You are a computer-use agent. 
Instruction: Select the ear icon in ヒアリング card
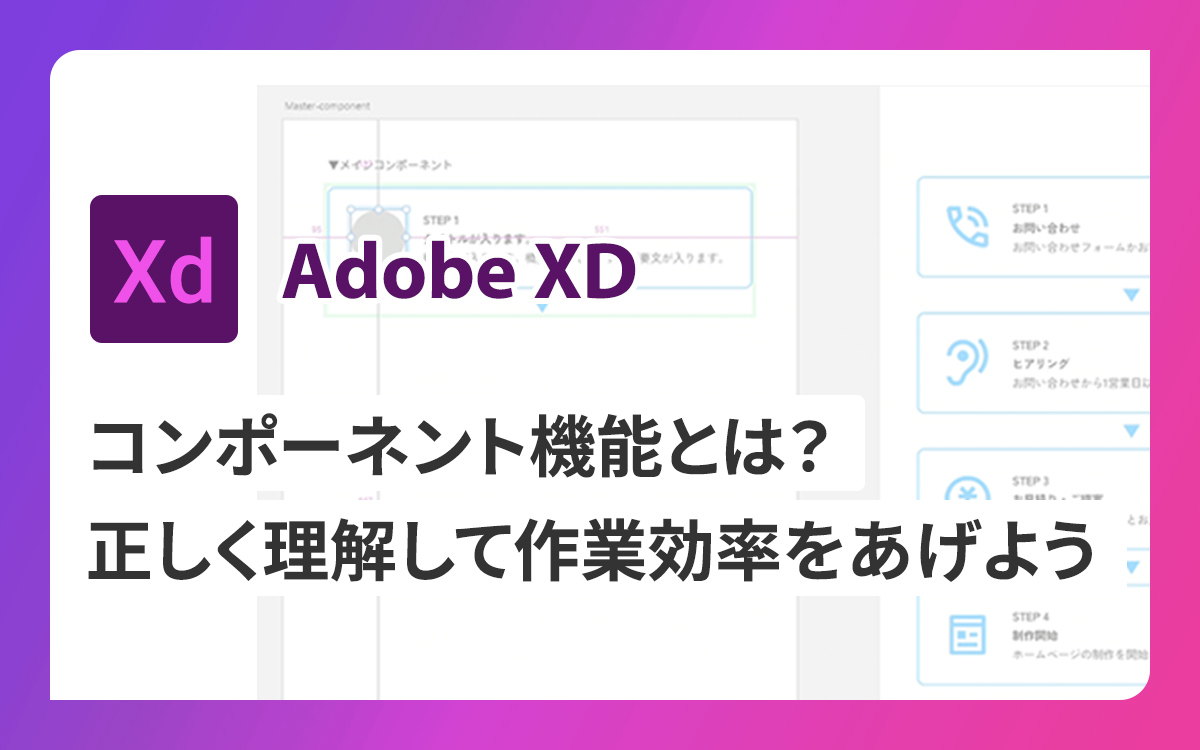click(967, 362)
